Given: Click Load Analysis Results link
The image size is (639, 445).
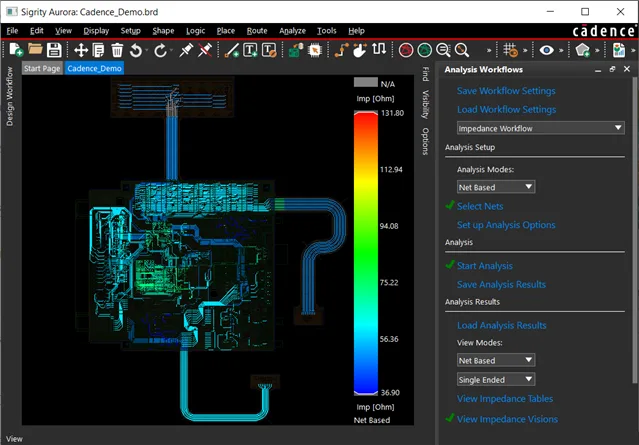Looking at the screenshot, I should point(501,325).
